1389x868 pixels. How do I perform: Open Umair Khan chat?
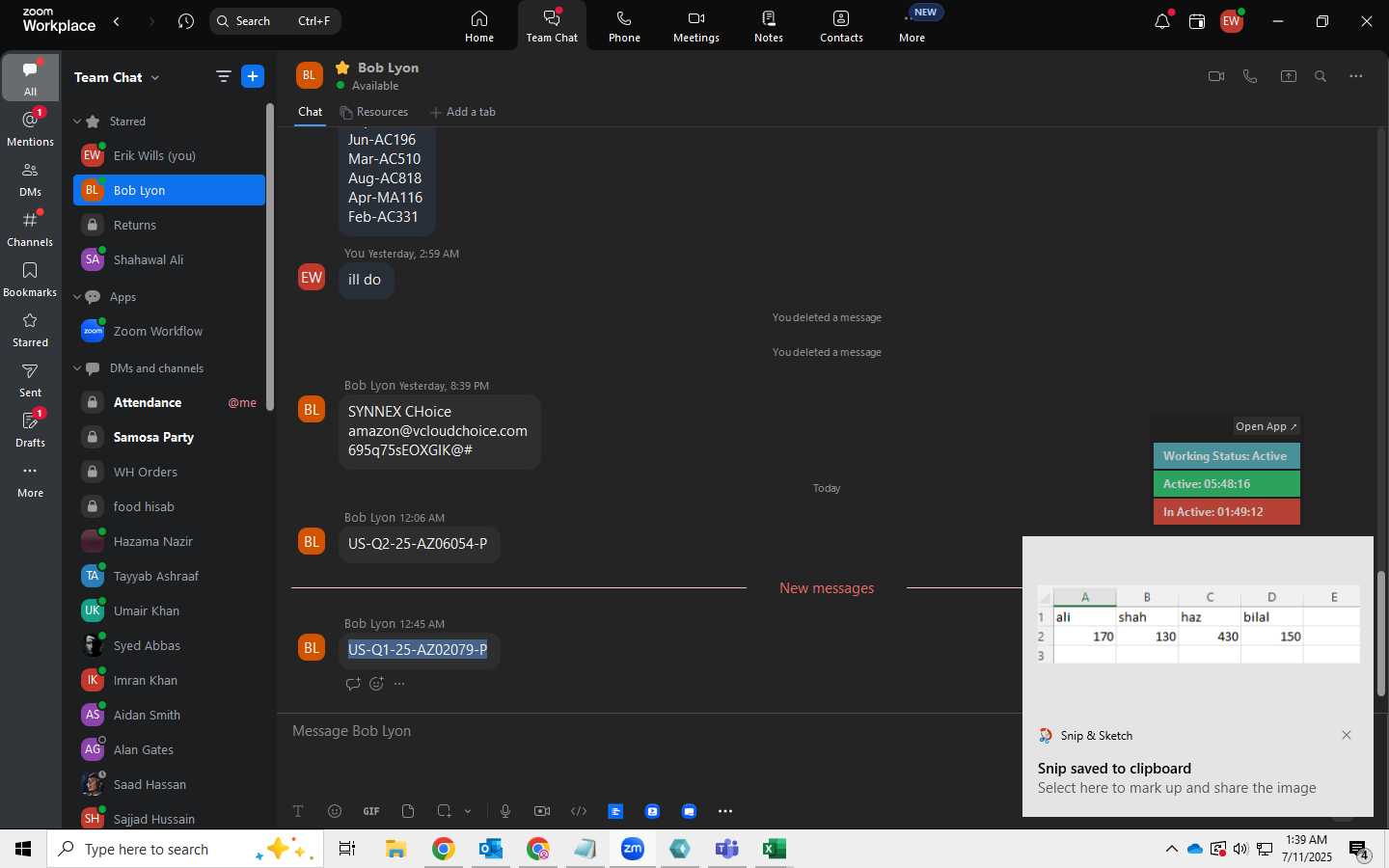coord(169,610)
